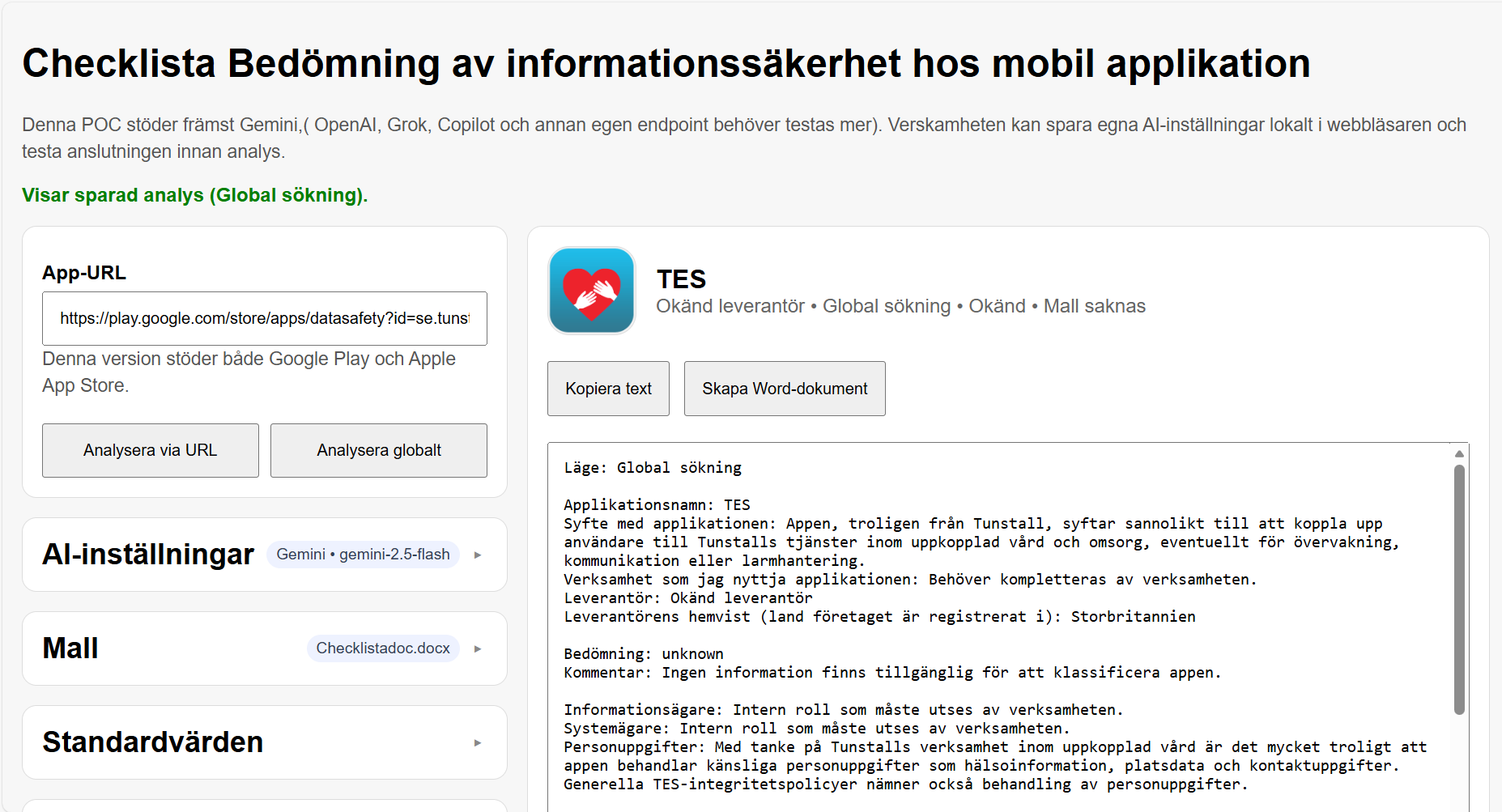Click the Skapa Word-dokument button
The image size is (1502, 812).
pyautogui.click(x=785, y=389)
